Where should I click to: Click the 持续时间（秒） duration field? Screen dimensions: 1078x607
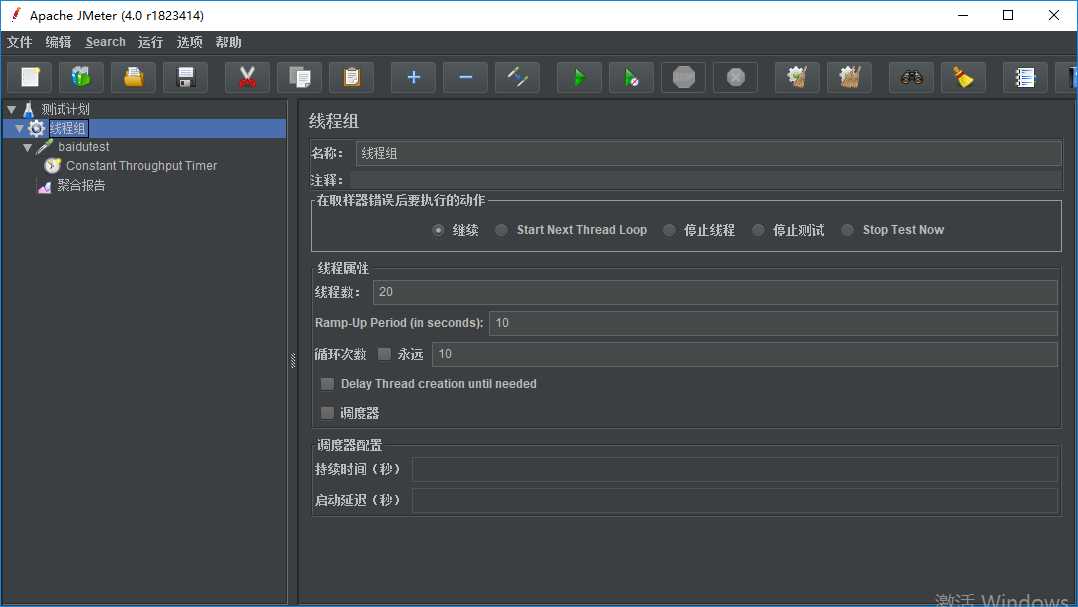pos(734,470)
